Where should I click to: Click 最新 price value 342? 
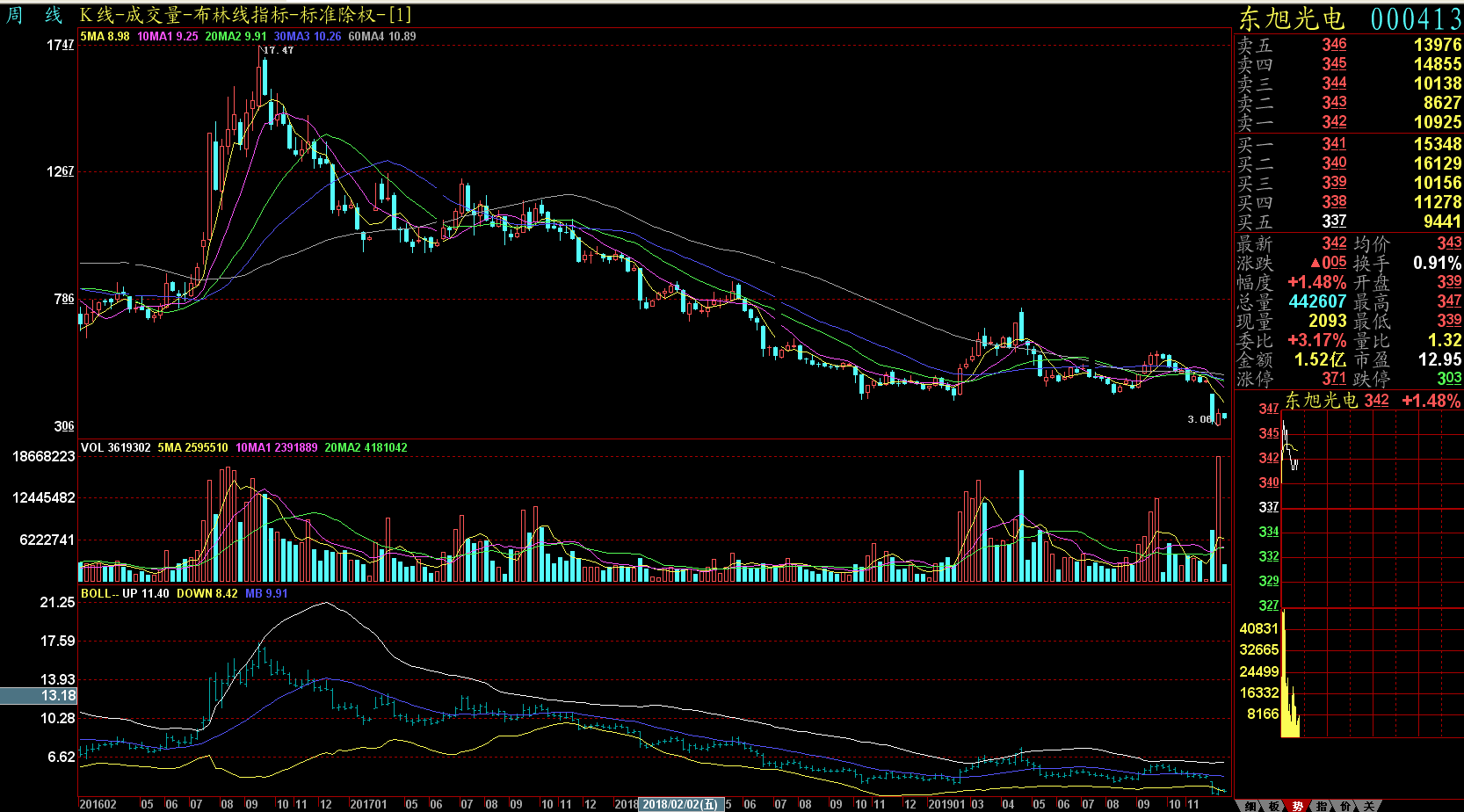pyautogui.click(x=1334, y=243)
